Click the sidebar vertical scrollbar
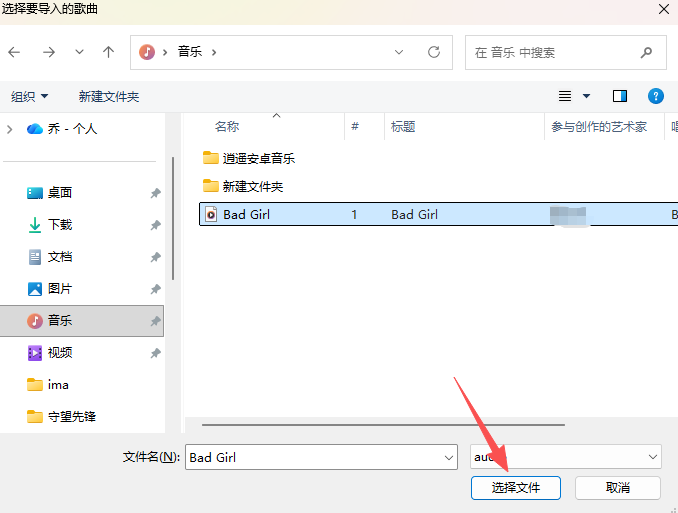Image resolution: width=678 pixels, height=513 pixels. click(173, 218)
